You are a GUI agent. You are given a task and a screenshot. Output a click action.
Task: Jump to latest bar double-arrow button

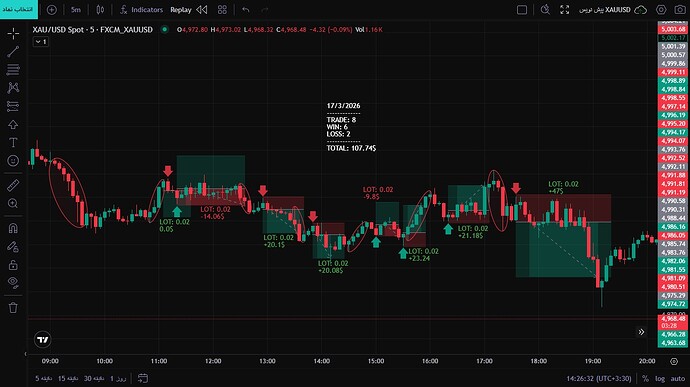coord(641,332)
